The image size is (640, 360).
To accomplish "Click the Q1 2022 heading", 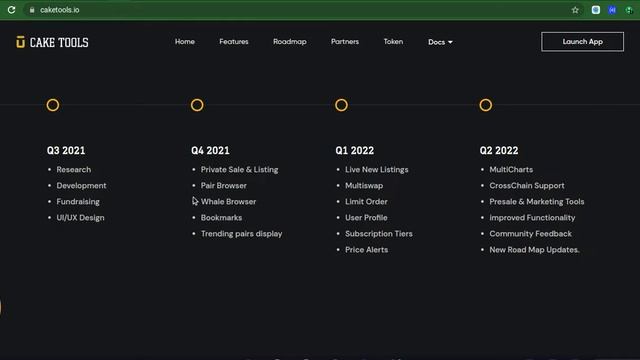I will click(x=355, y=151).
